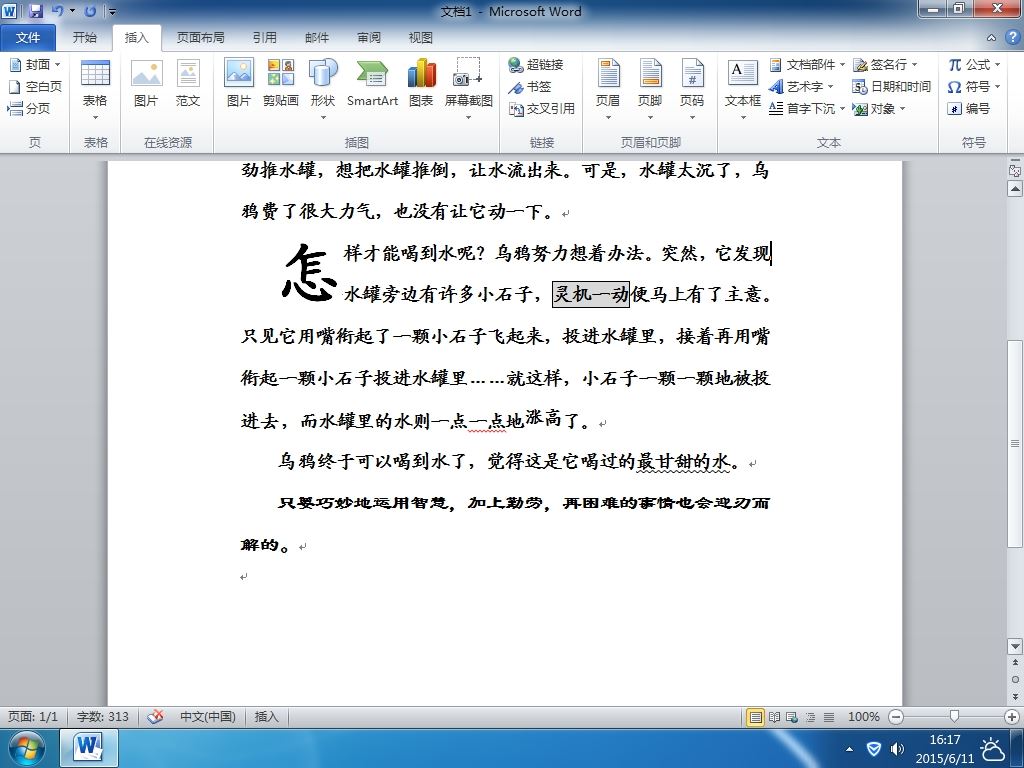1024x768 pixels.
Task: Click the zoom slider handle
Action: (x=954, y=717)
